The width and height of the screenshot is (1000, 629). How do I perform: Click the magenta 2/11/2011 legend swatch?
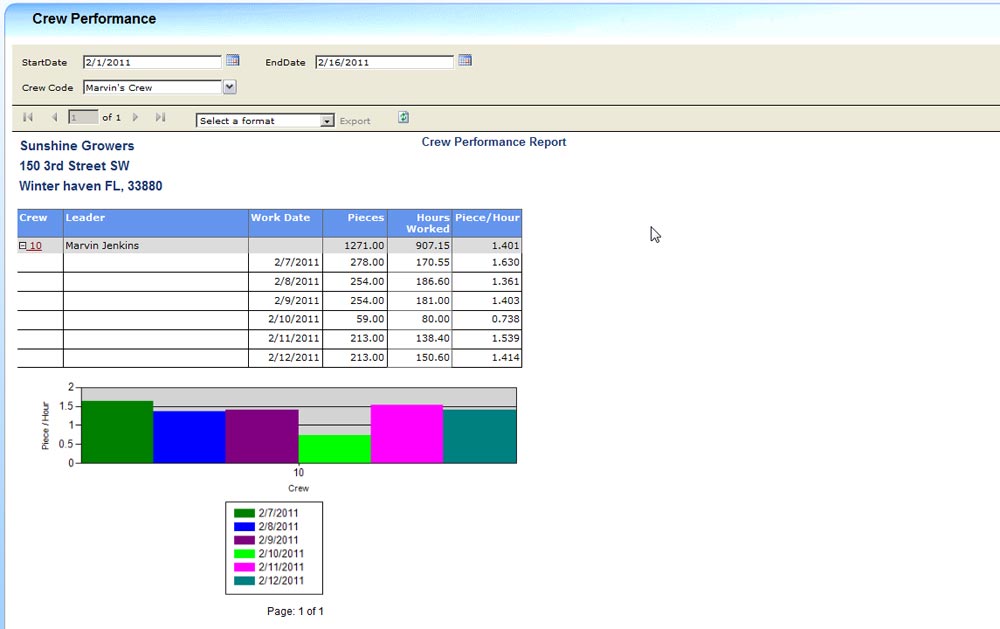[x=244, y=567]
